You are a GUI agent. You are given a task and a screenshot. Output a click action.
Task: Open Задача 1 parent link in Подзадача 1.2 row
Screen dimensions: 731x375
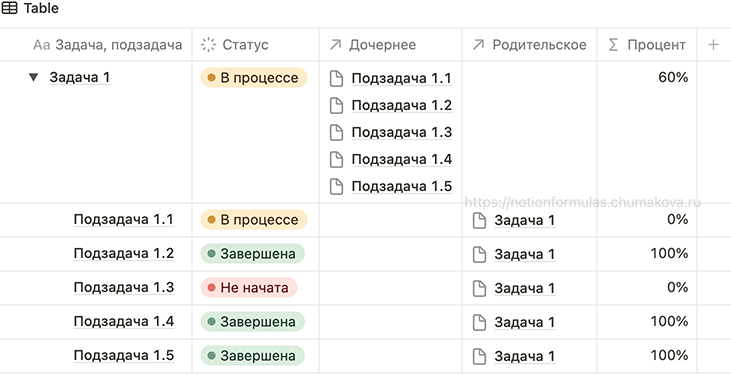525,254
